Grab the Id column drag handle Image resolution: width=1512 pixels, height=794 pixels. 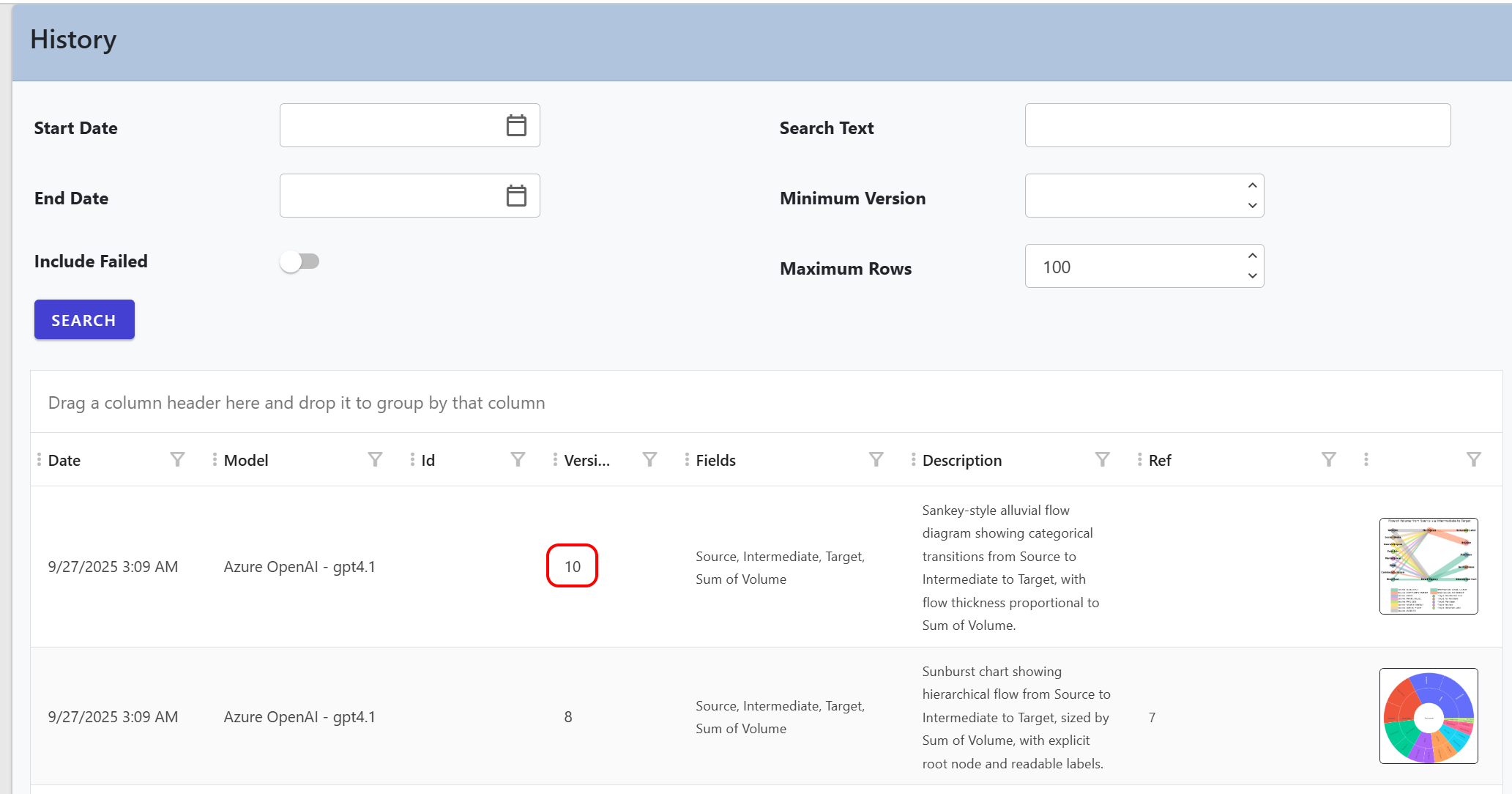click(x=412, y=459)
